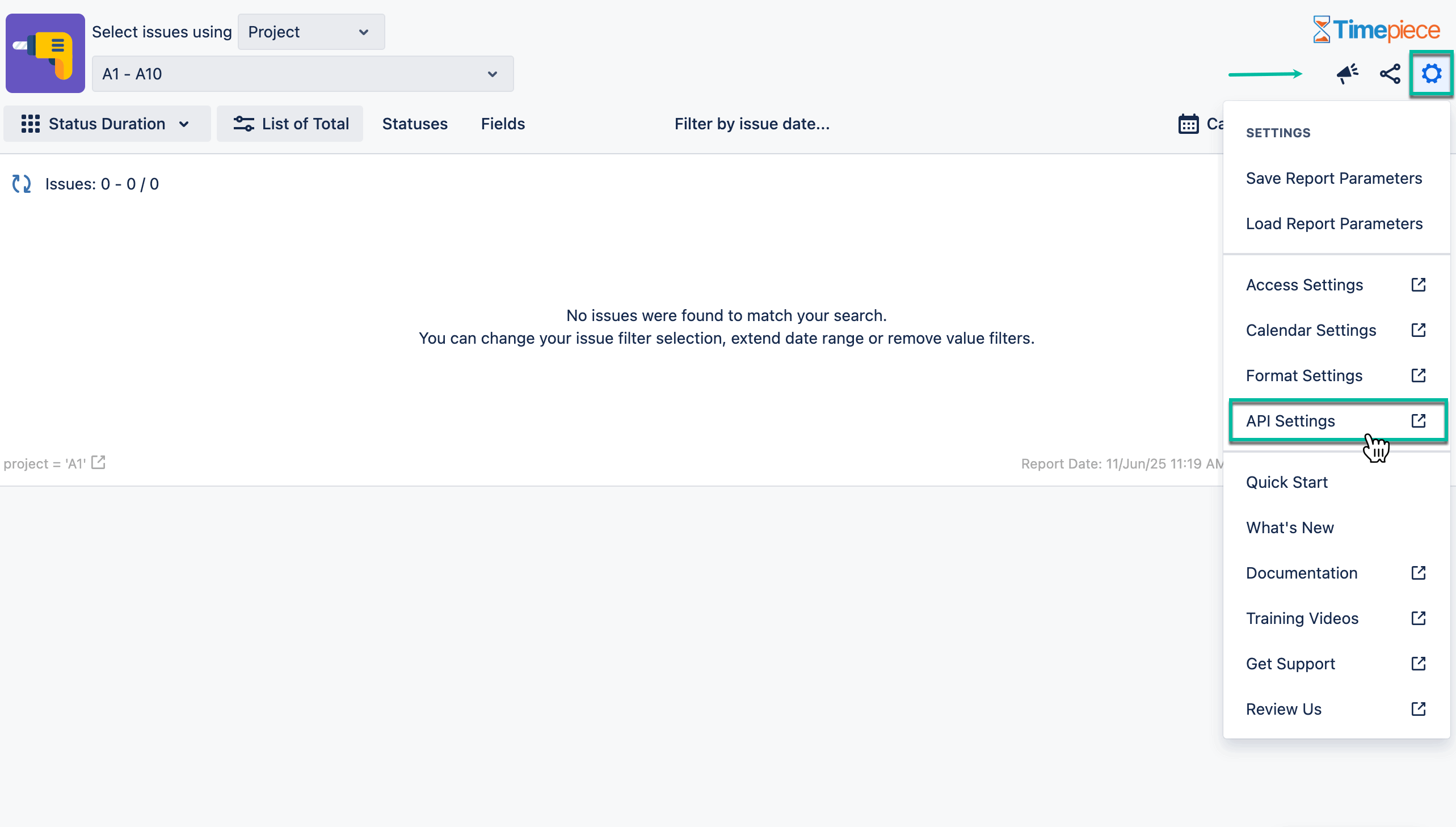Open the external link beside project = 'A1'
This screenshot has width=1456, height=827.
pyautogui.click(x=98, y=463)
